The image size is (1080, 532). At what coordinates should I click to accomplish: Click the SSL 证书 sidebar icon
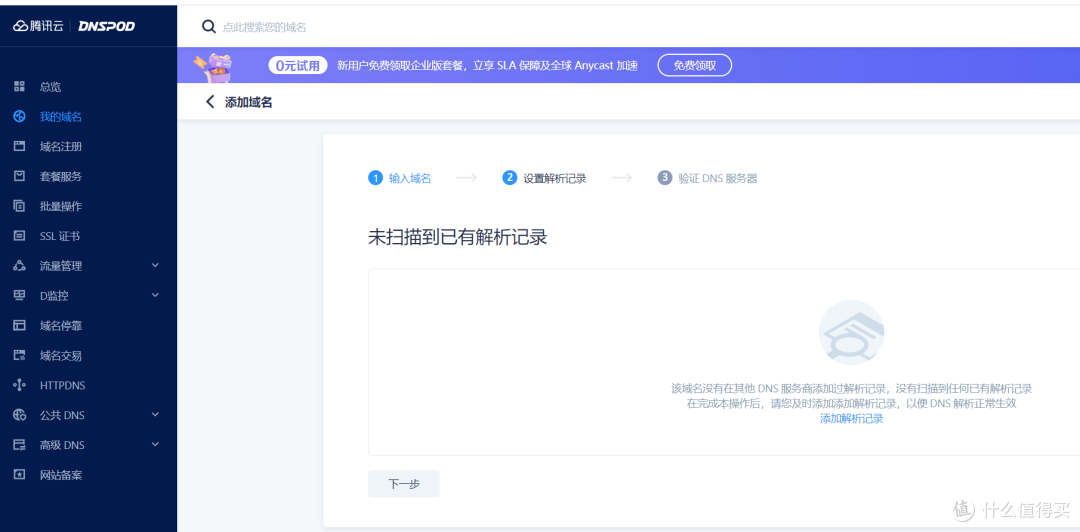point(19,236)
